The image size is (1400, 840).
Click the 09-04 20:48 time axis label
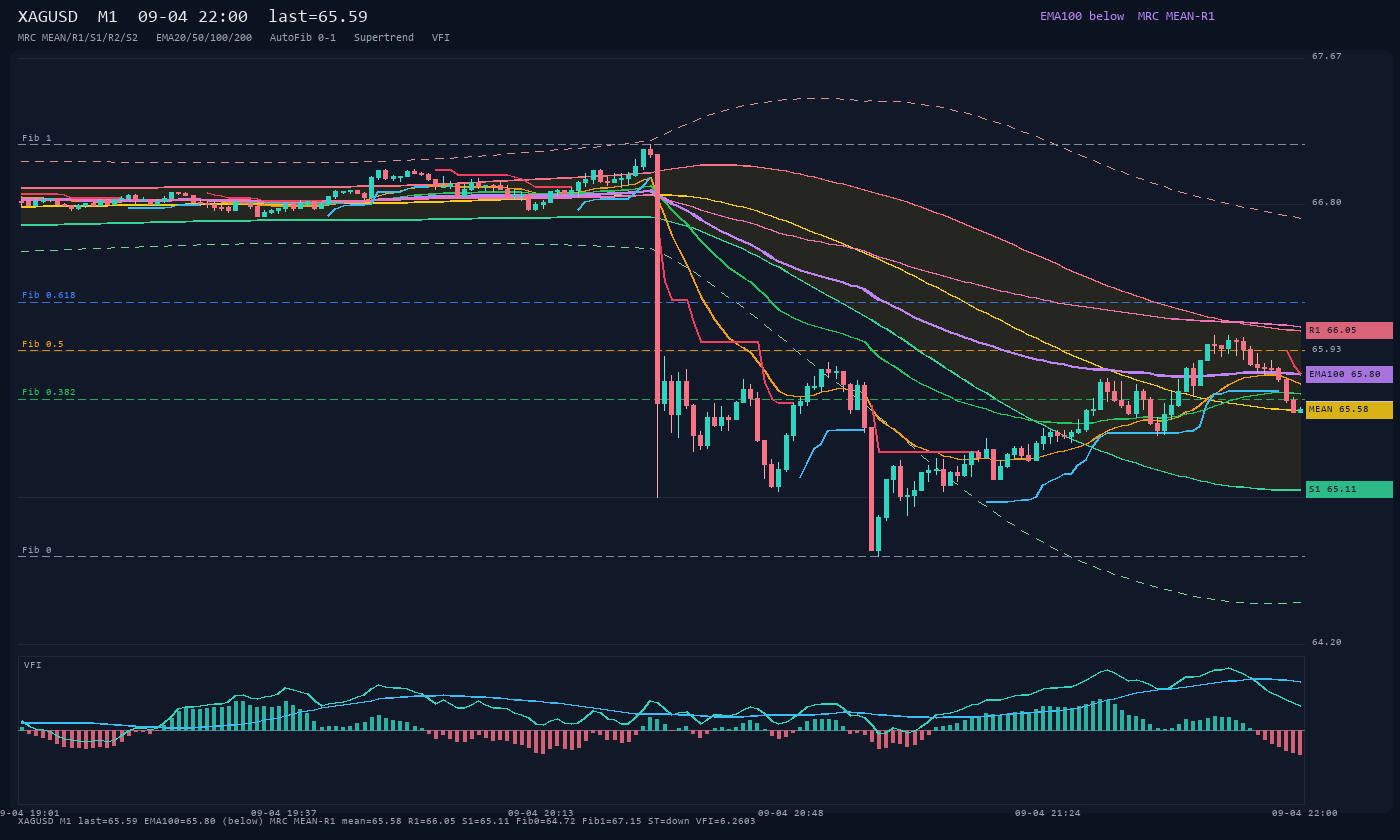(x=791, y=813)
